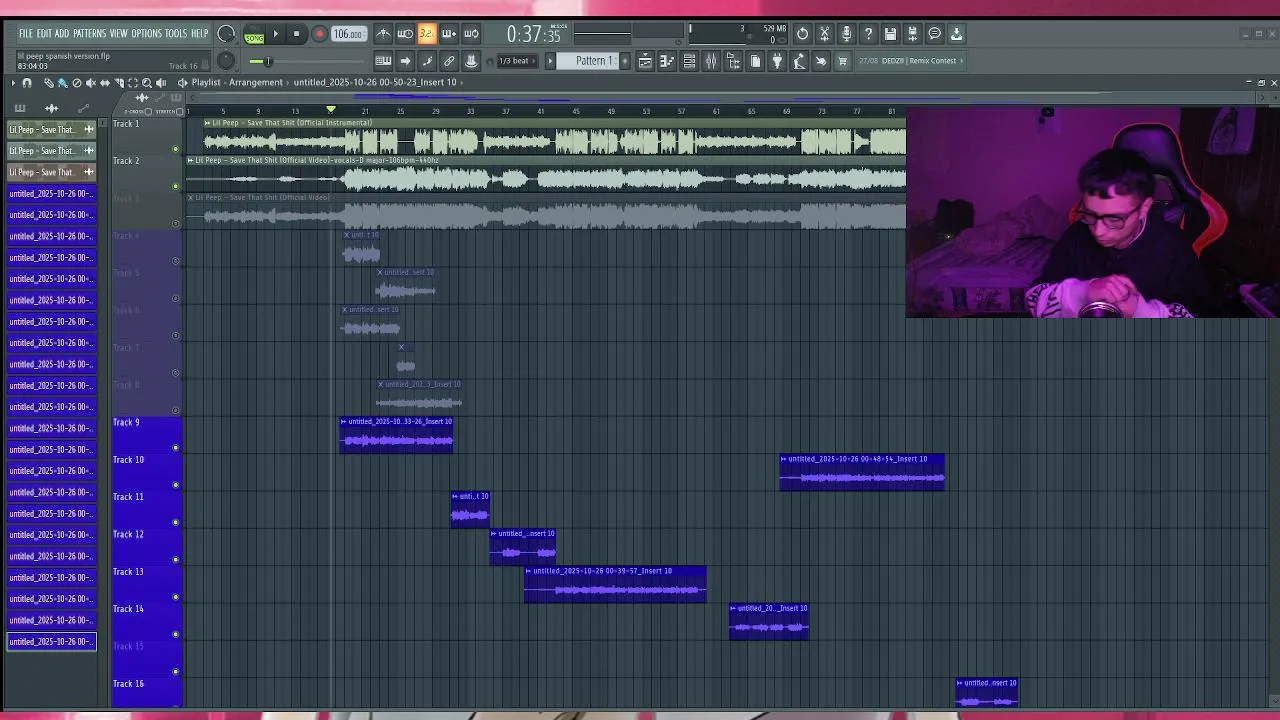Stop playback with the Stop button
Image resolution: width=1280 pixels, height=720 pixels.
(x=296, y=34)
